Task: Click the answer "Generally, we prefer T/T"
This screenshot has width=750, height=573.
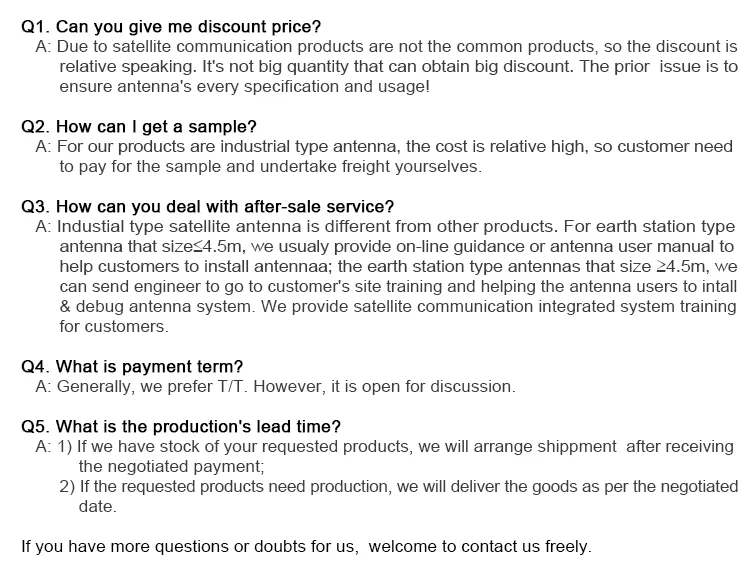Action: click(275, 386)
